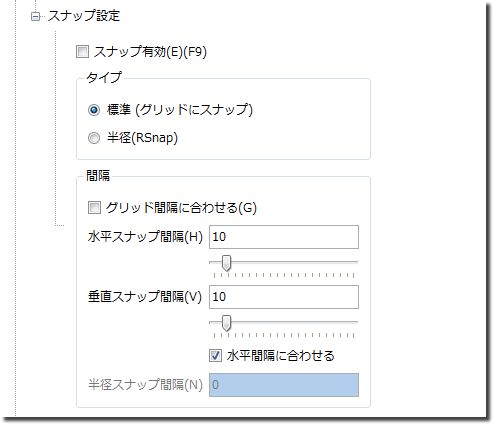Click the 水平スナップ間隔(H) label
Viewport: 494px width, 425px height.
pyautogui.click(x=145, y=237)
